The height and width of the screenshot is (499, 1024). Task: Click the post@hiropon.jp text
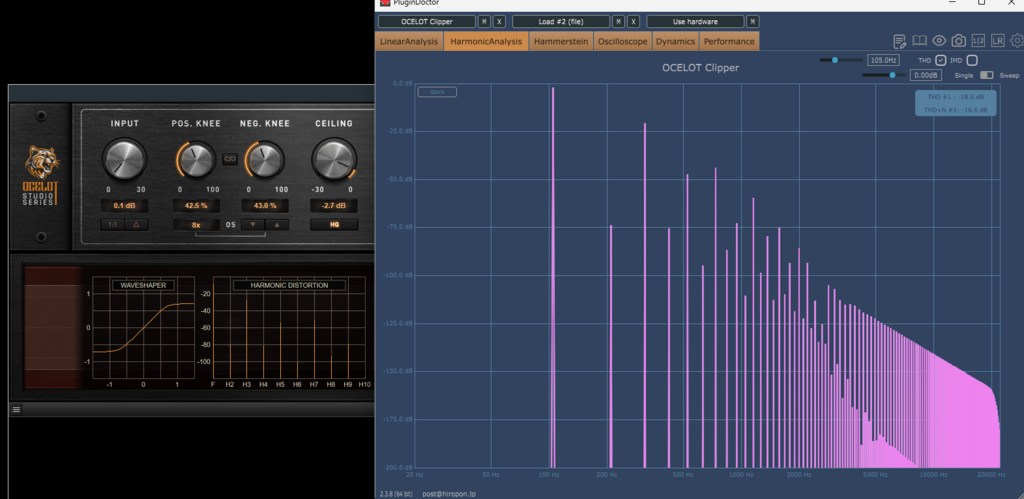pos(449,494)
